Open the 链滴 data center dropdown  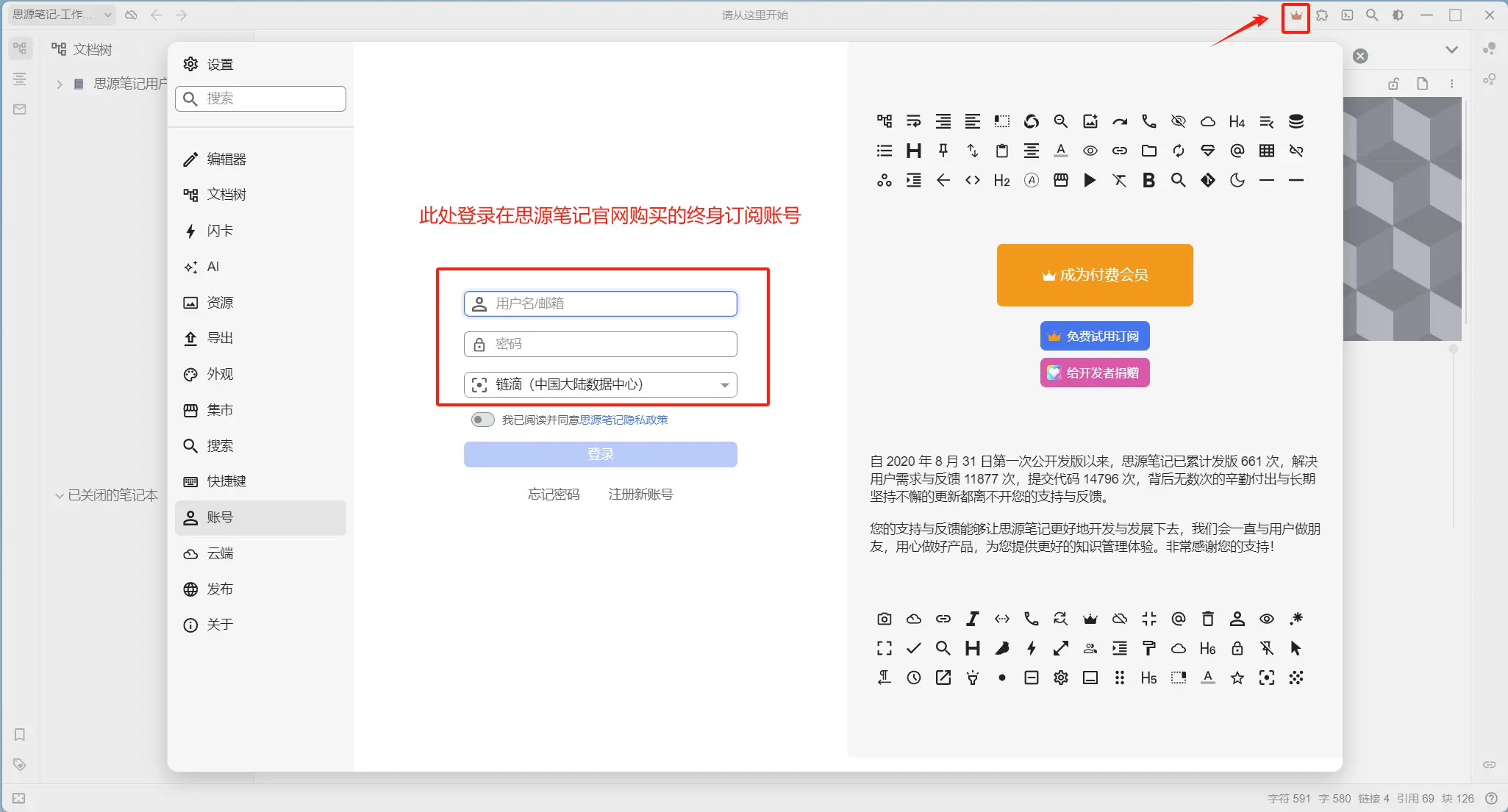click(x=600, y=384)
